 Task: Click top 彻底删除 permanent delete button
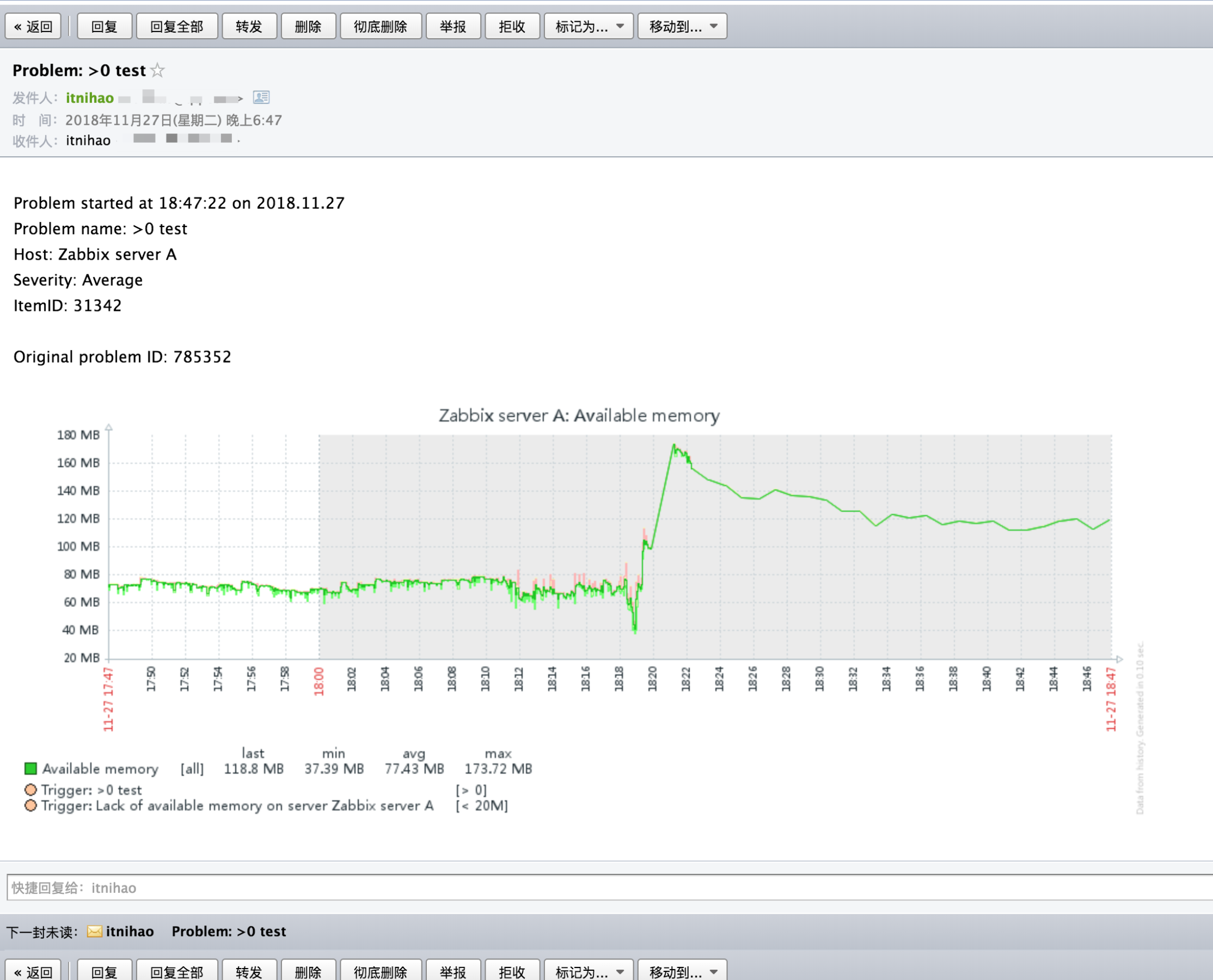(x=381, y=27)
